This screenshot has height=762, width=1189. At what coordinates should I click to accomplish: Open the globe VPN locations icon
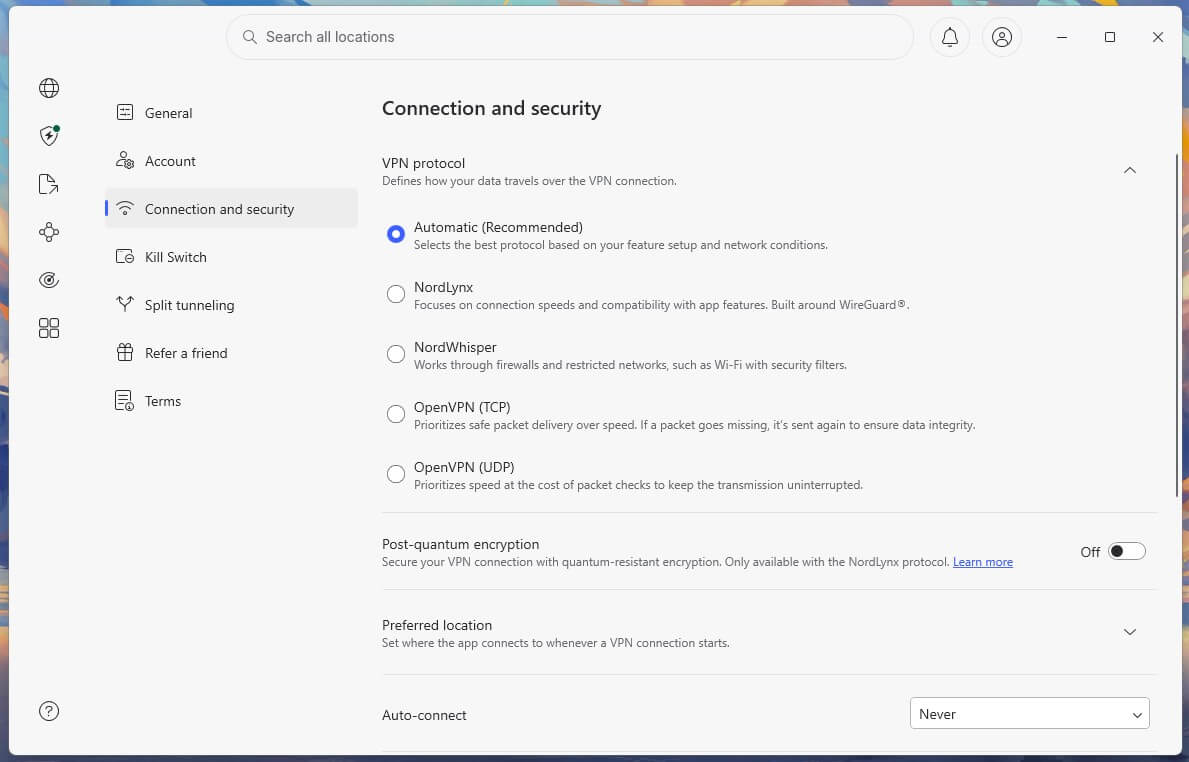tap(49, 88)
